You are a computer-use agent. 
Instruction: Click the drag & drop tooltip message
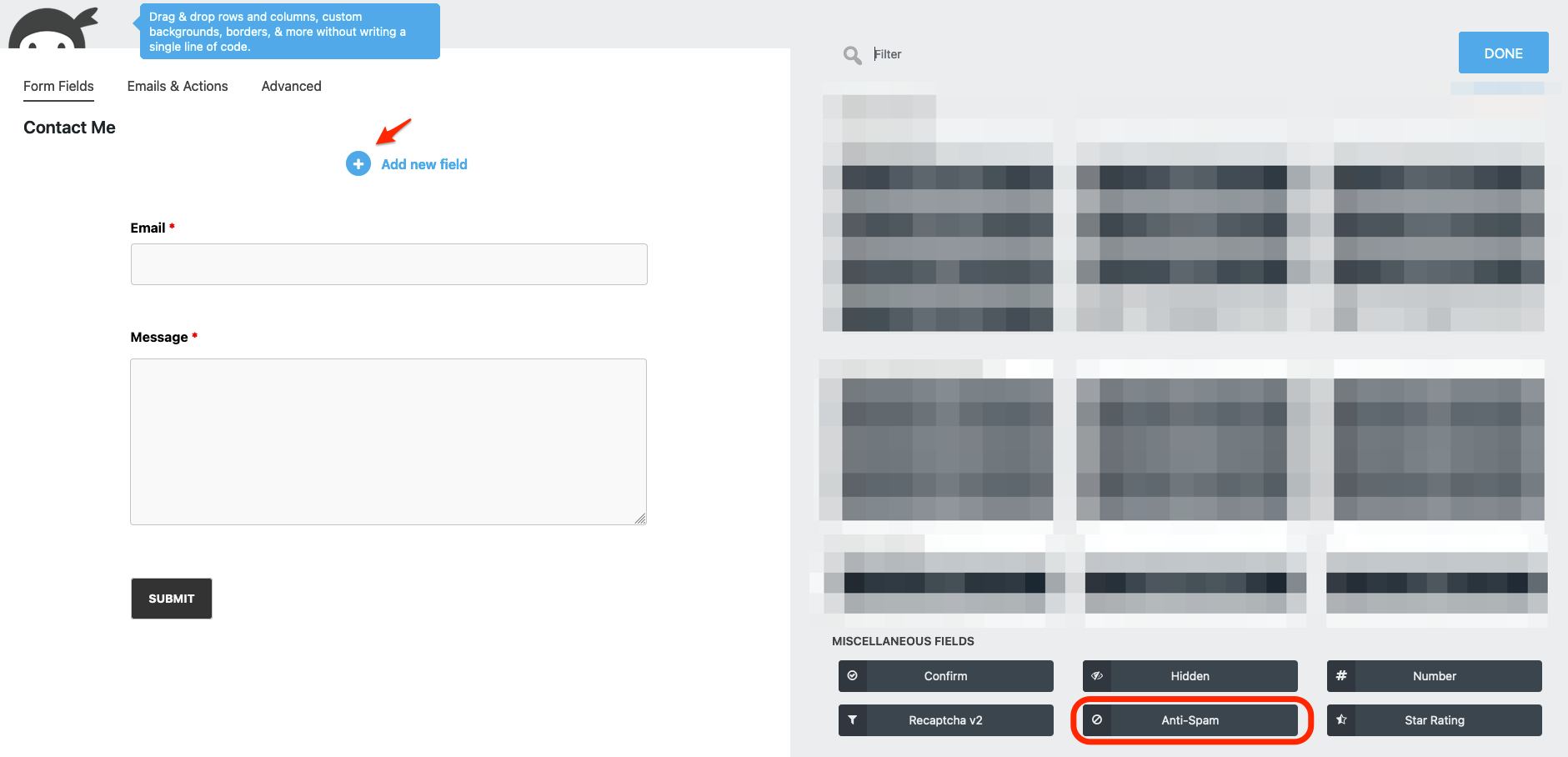tap(289, 32)
